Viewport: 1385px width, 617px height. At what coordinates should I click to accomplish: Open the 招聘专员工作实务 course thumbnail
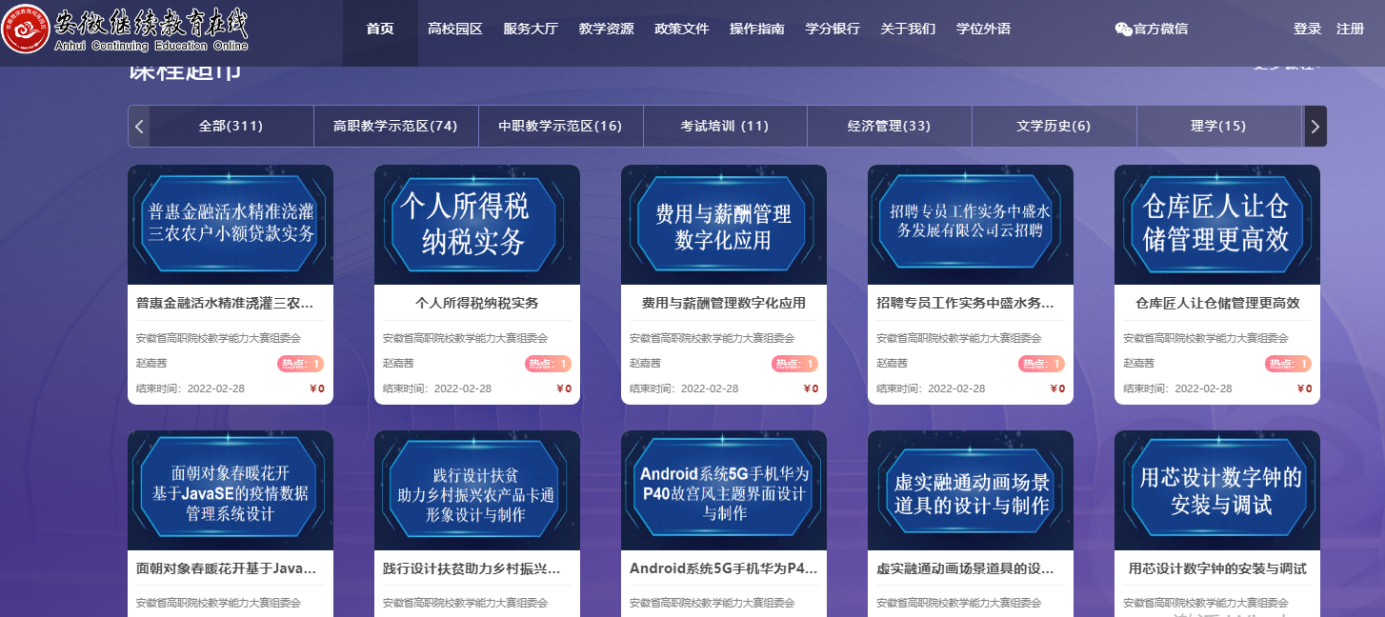971,225
